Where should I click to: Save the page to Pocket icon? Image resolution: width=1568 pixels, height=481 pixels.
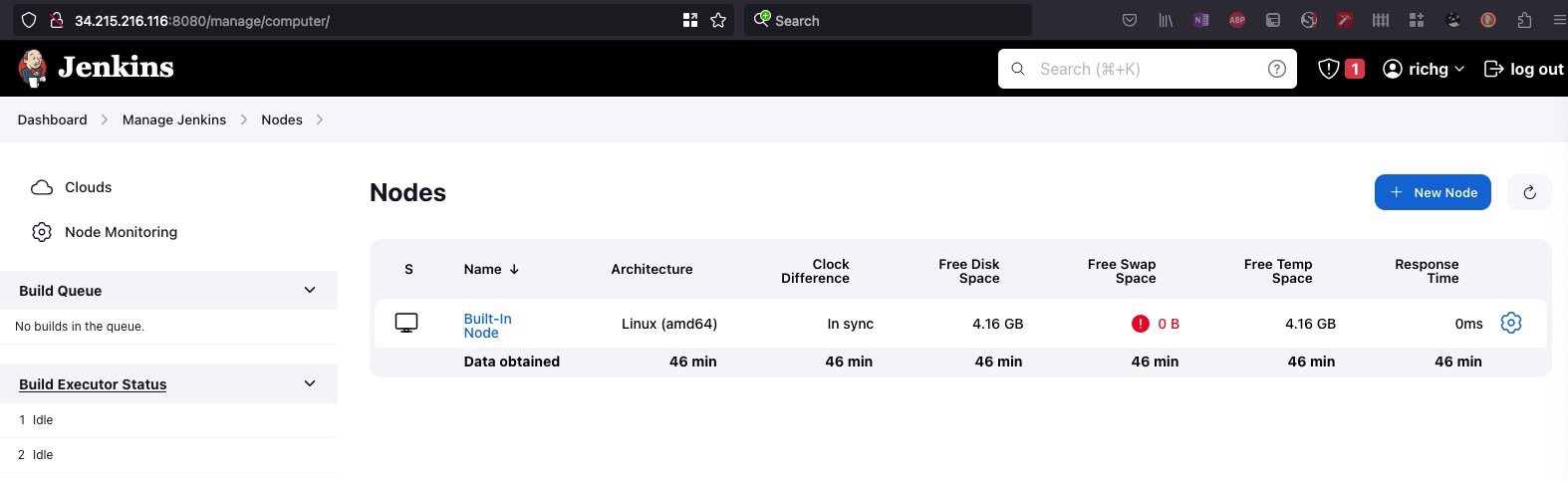tap(1130, 20)
